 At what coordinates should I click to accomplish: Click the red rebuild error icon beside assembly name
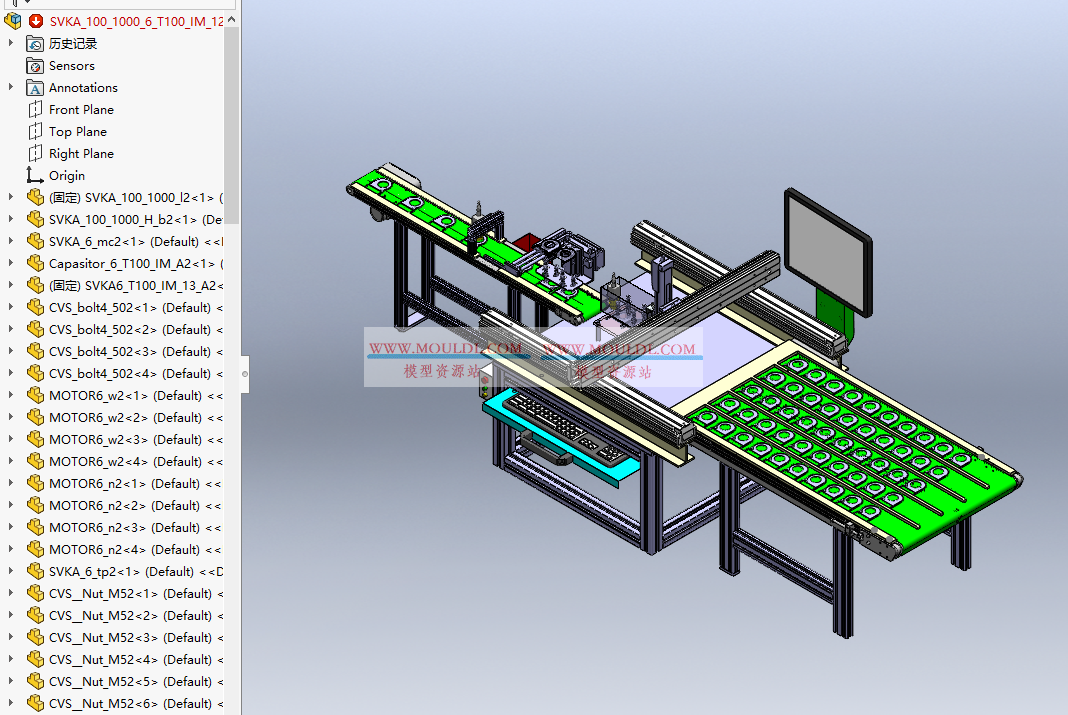pos(36,21)
